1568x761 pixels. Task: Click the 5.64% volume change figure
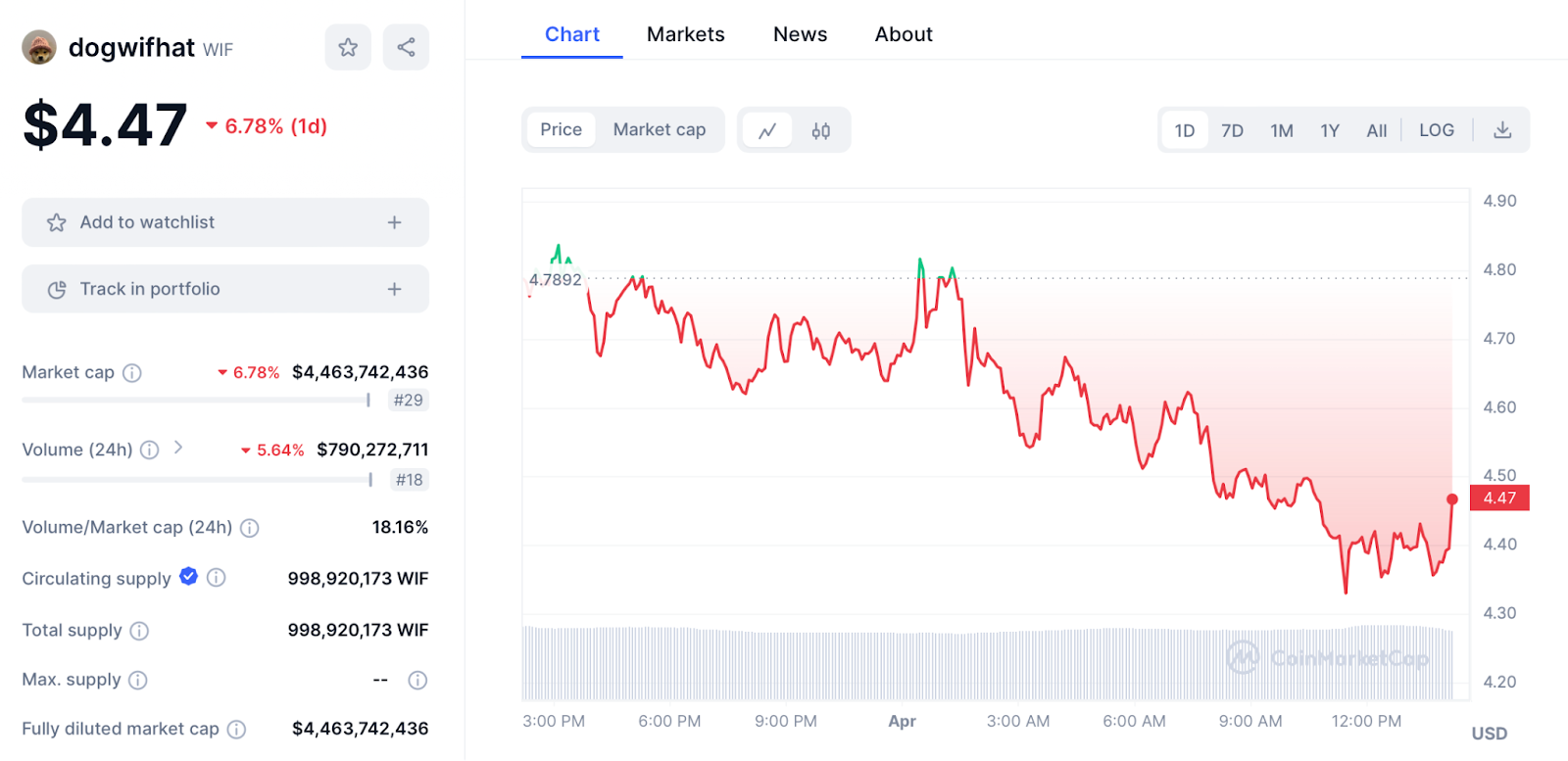(272, 451)
